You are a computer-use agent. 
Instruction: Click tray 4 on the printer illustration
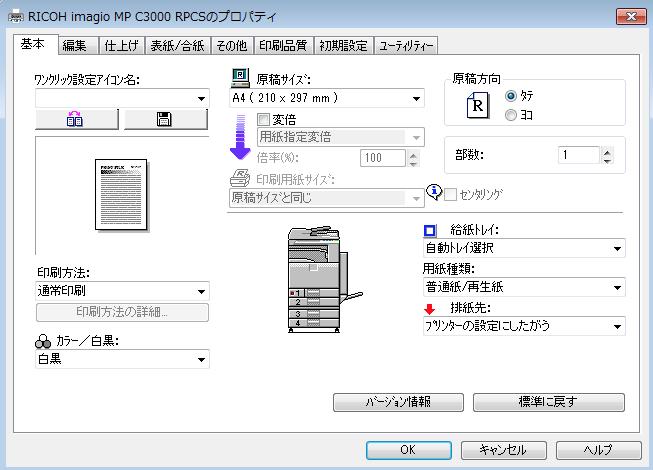314,323
